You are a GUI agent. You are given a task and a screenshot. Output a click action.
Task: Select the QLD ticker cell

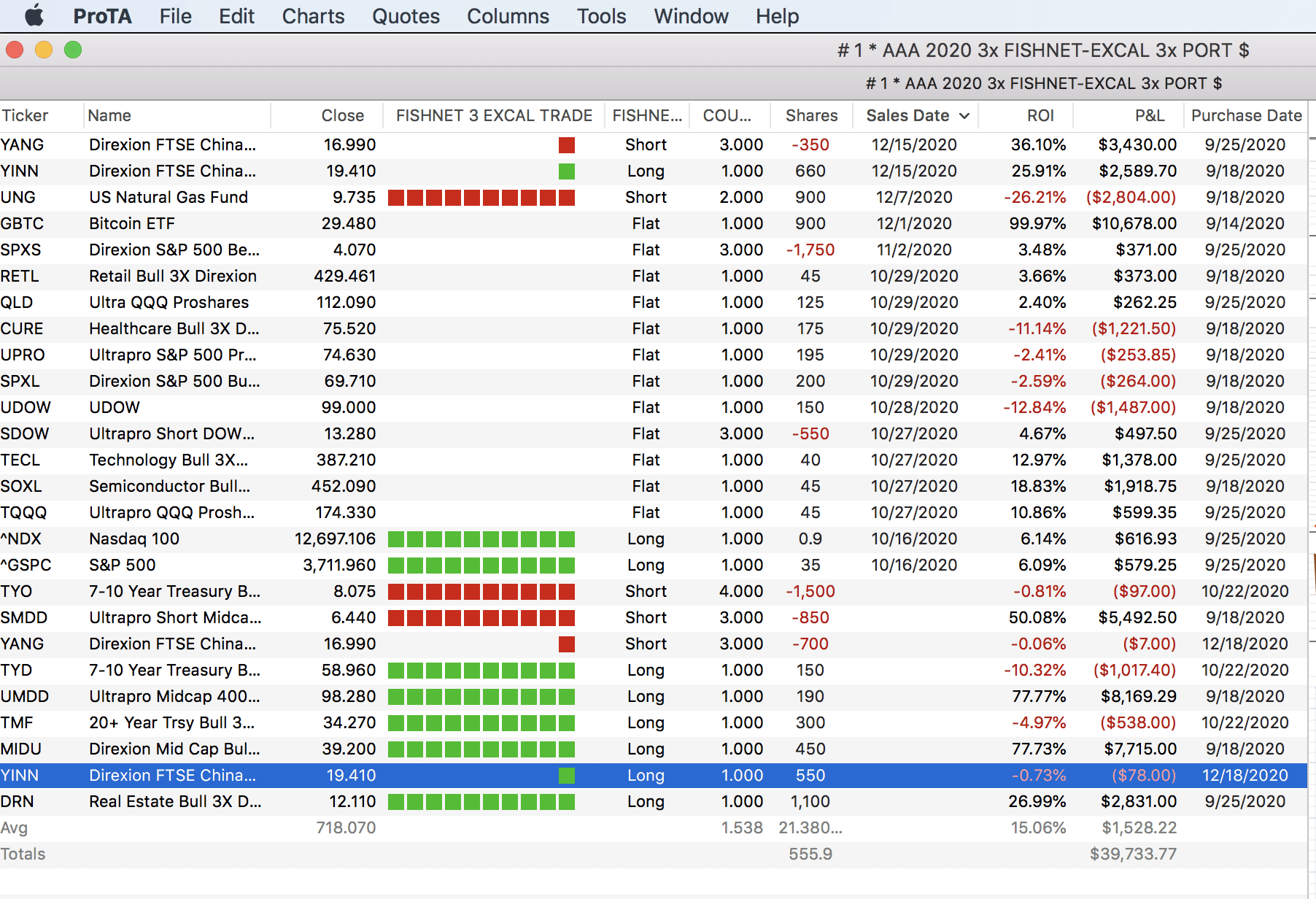coord(17,302)
